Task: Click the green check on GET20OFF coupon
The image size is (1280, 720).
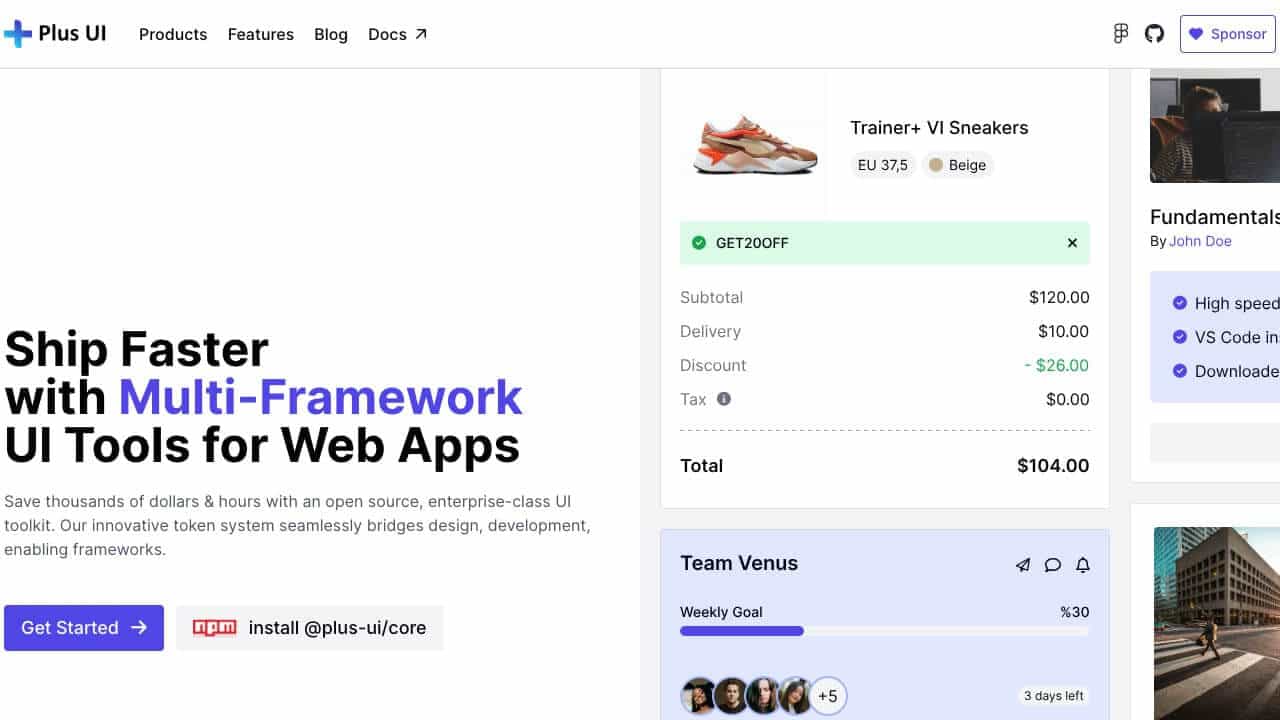Action: click(x=699, y=243)
